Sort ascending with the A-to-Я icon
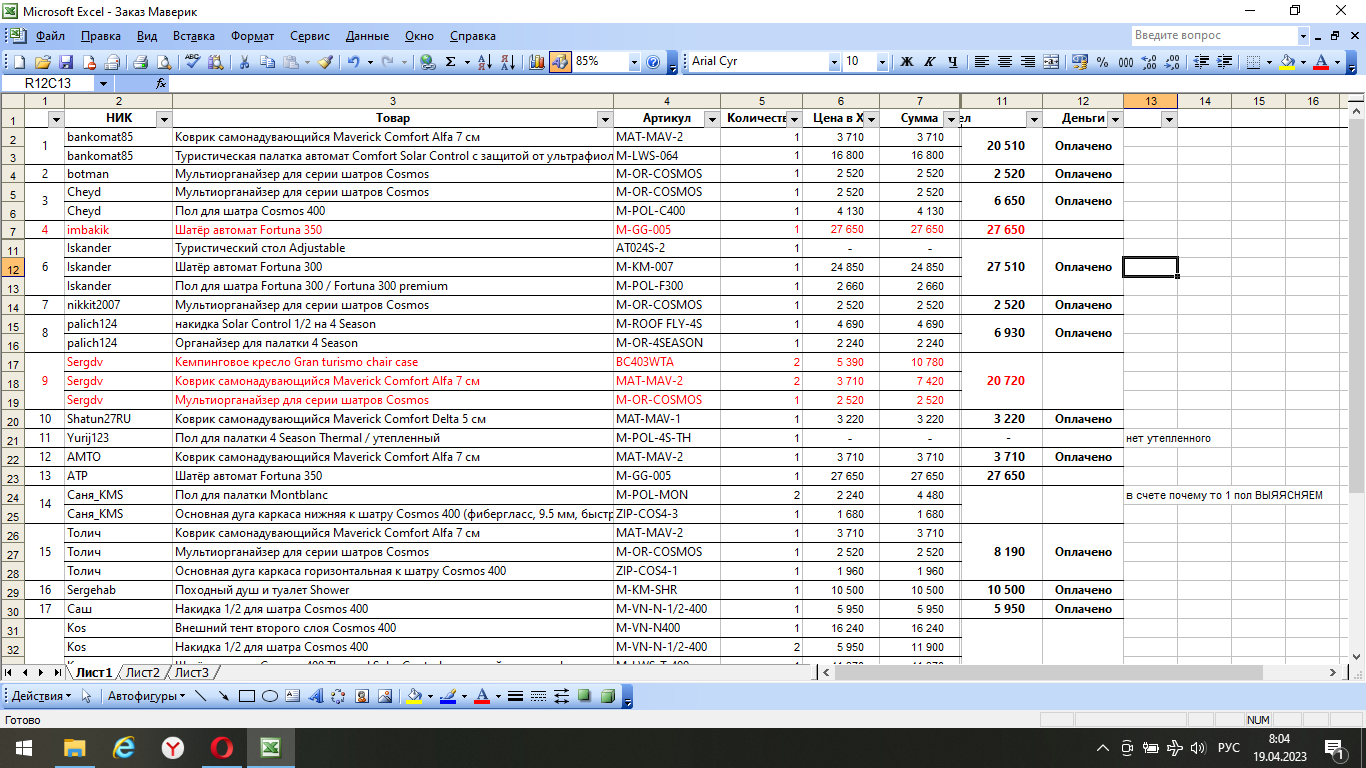The height and width of the screenshot is (768, 1366). point(485,62)
